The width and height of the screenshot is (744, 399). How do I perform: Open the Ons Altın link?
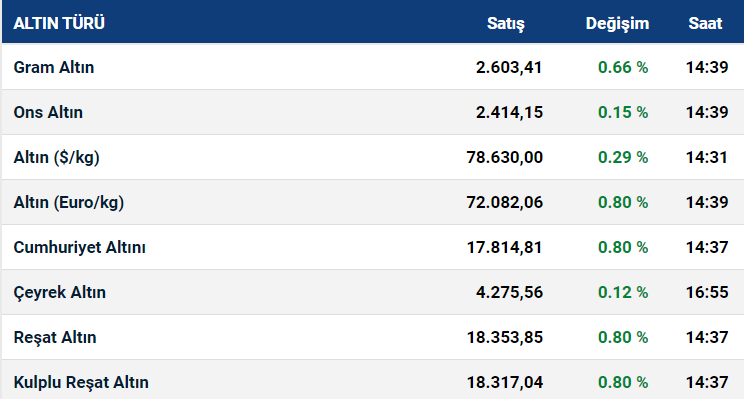pyautogui.click(x=48, y=112)
